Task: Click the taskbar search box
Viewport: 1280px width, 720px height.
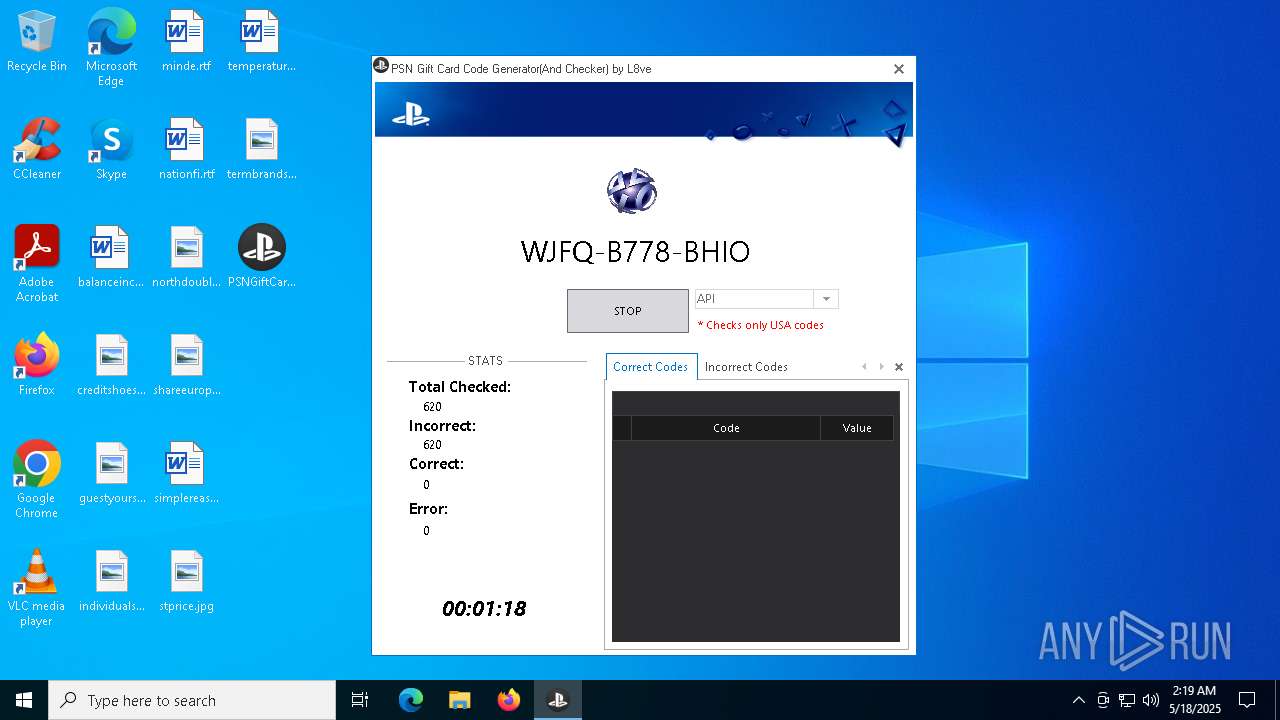Action: 192,700
